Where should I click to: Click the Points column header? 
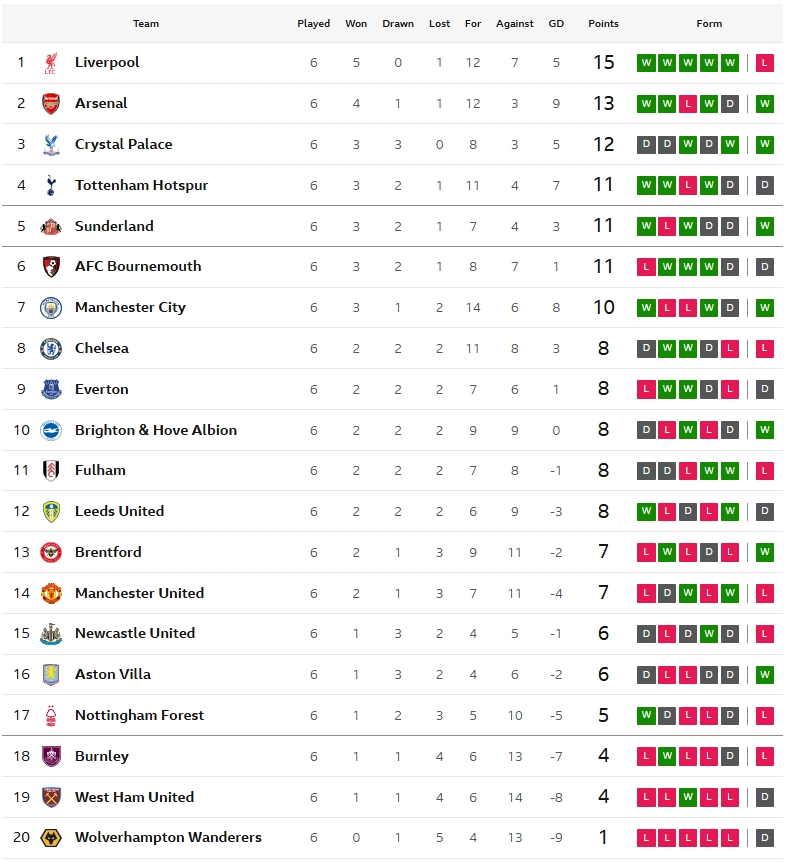[603, 24]
